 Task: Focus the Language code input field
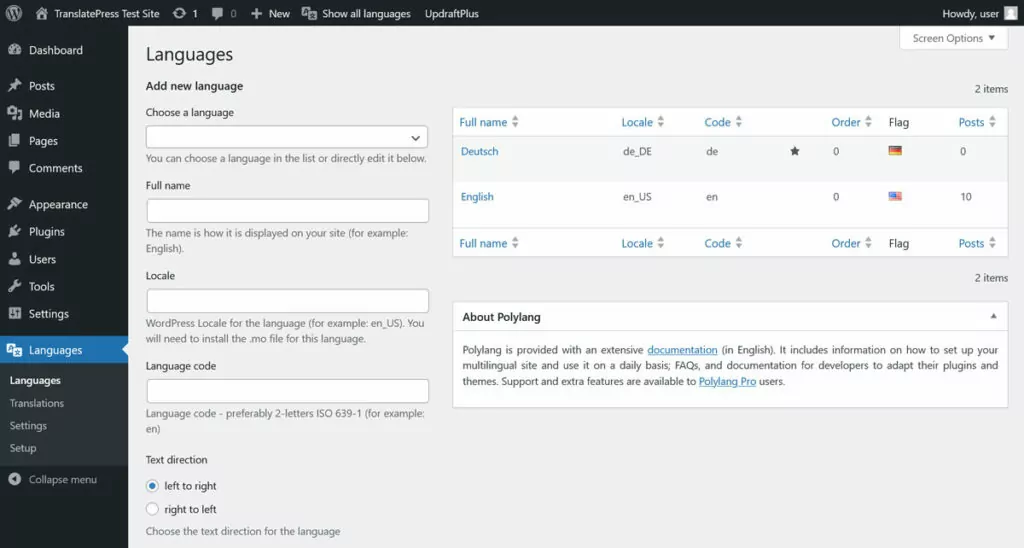point(287,391)
